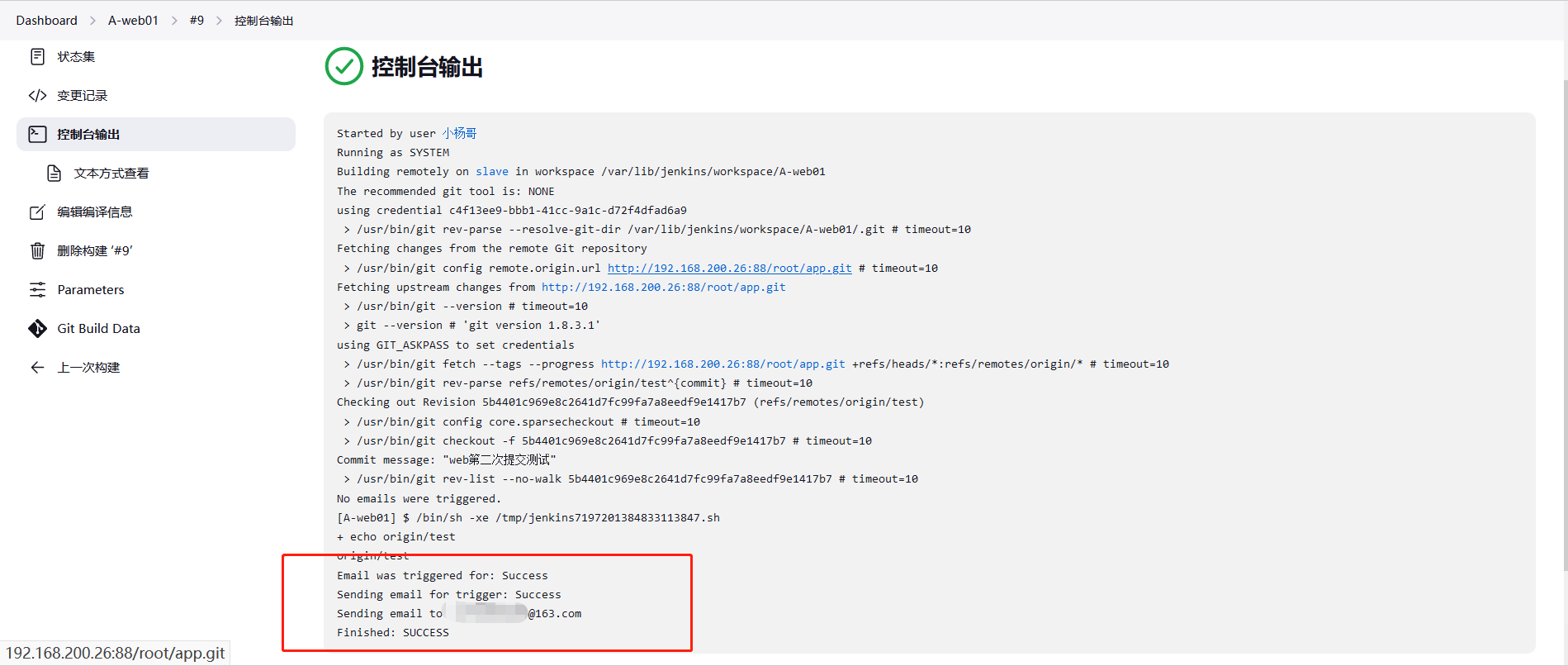Click app.git URL in remote.origin.url line
The height and width of the screenshot is (666, 1568).
click(x=730, y=268)
